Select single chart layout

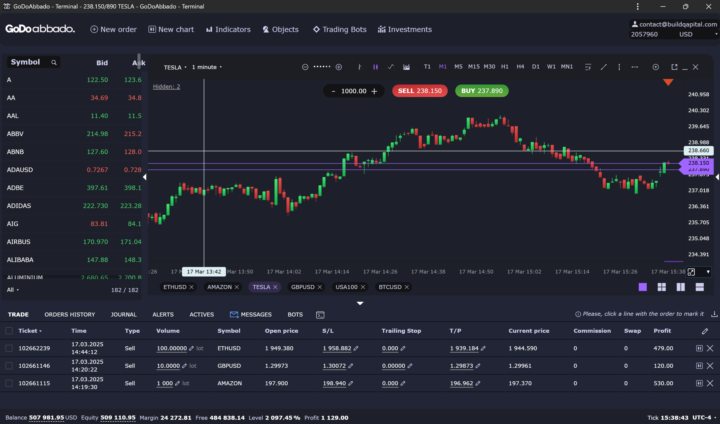click(x=643, y=287)
